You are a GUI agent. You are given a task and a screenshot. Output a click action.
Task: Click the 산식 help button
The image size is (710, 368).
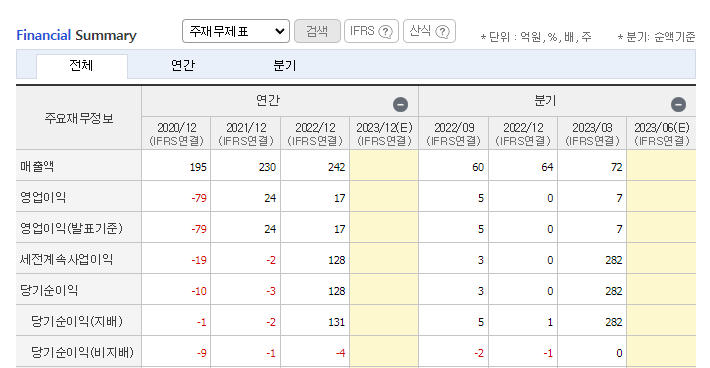pyautogui.click(x=429, y=31)
